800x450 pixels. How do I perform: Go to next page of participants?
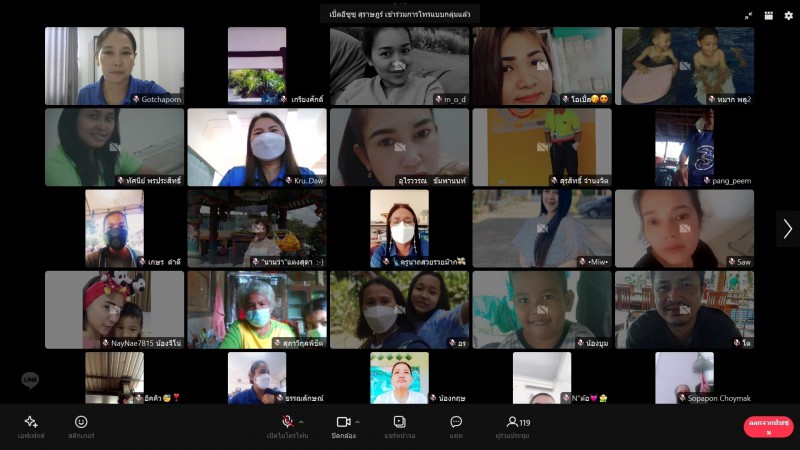click(x=787, y=228)
